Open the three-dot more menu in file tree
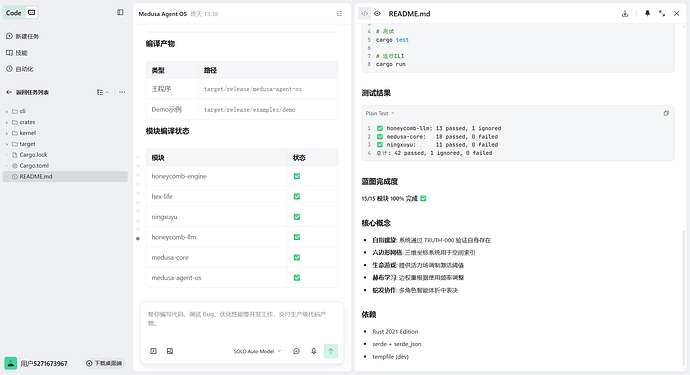This screenshot has height=375, width=690. coord(122,92)
